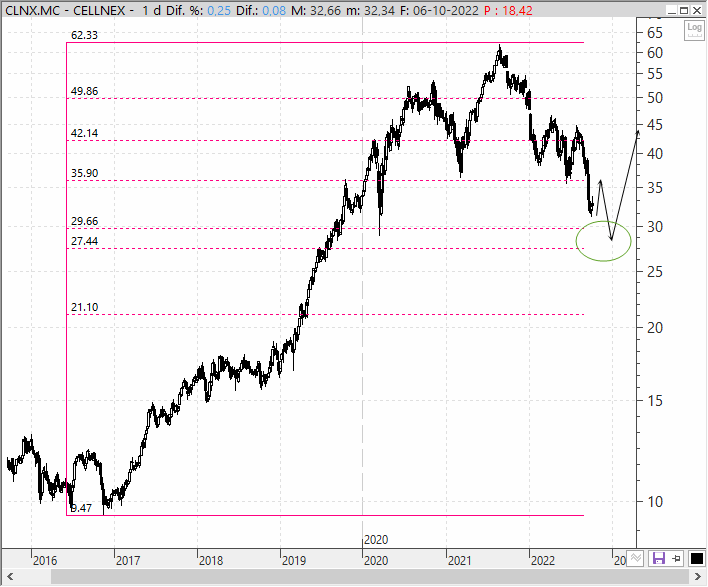The height and width of the screenshot is (587, 708).
Task: Click the date F: 06-10-2022
Action: tap(439, 10)
